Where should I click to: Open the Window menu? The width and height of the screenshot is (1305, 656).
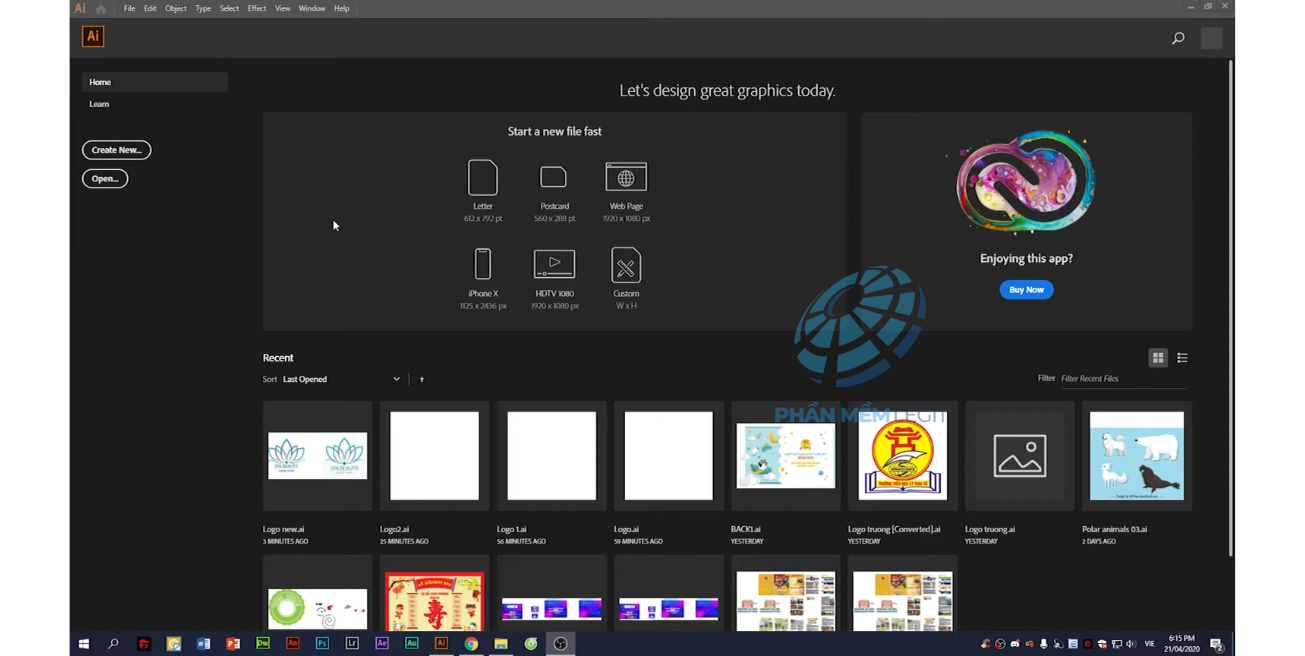tap(312, 8)
